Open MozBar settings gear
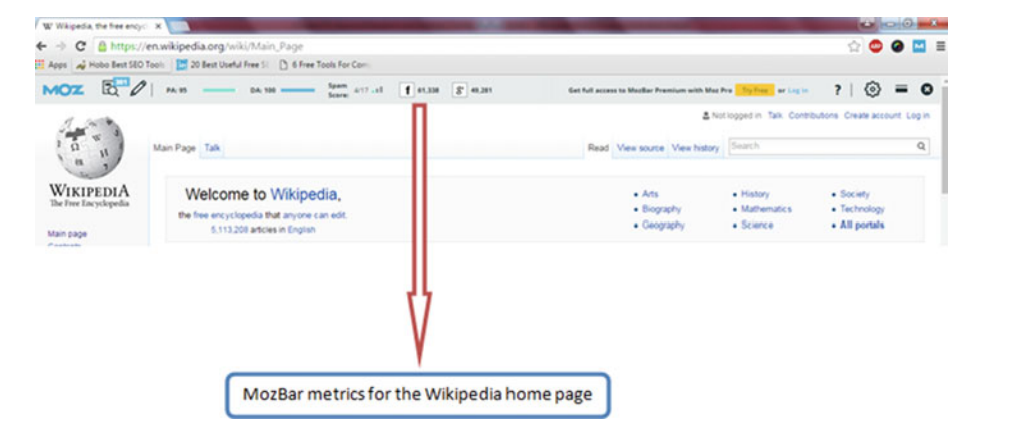 point(873,90)
